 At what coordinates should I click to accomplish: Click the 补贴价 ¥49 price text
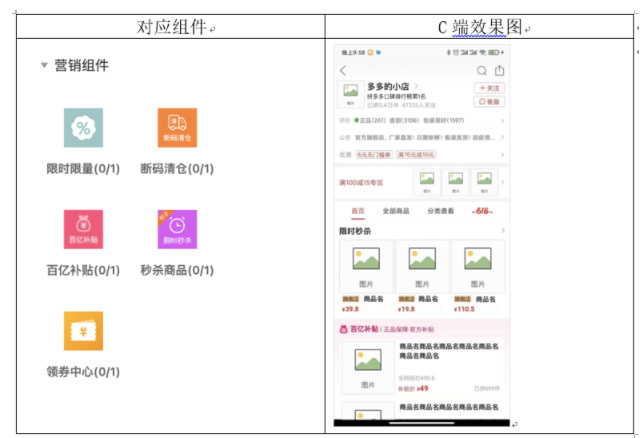(x=413, y=388)
